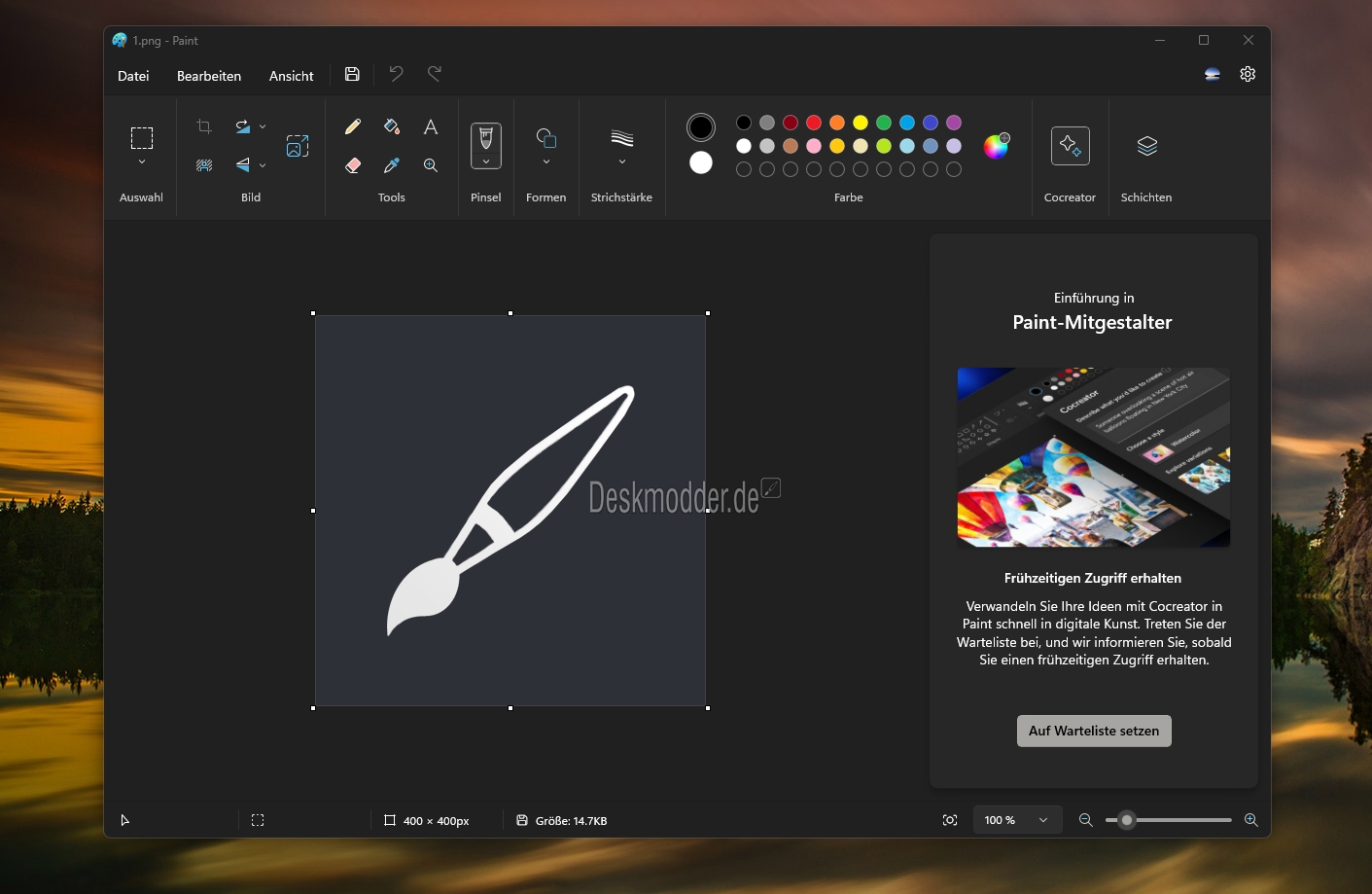Screen dimensions: 1372x894
Task: Pick the purple color swatch
Action: [954, 123]
